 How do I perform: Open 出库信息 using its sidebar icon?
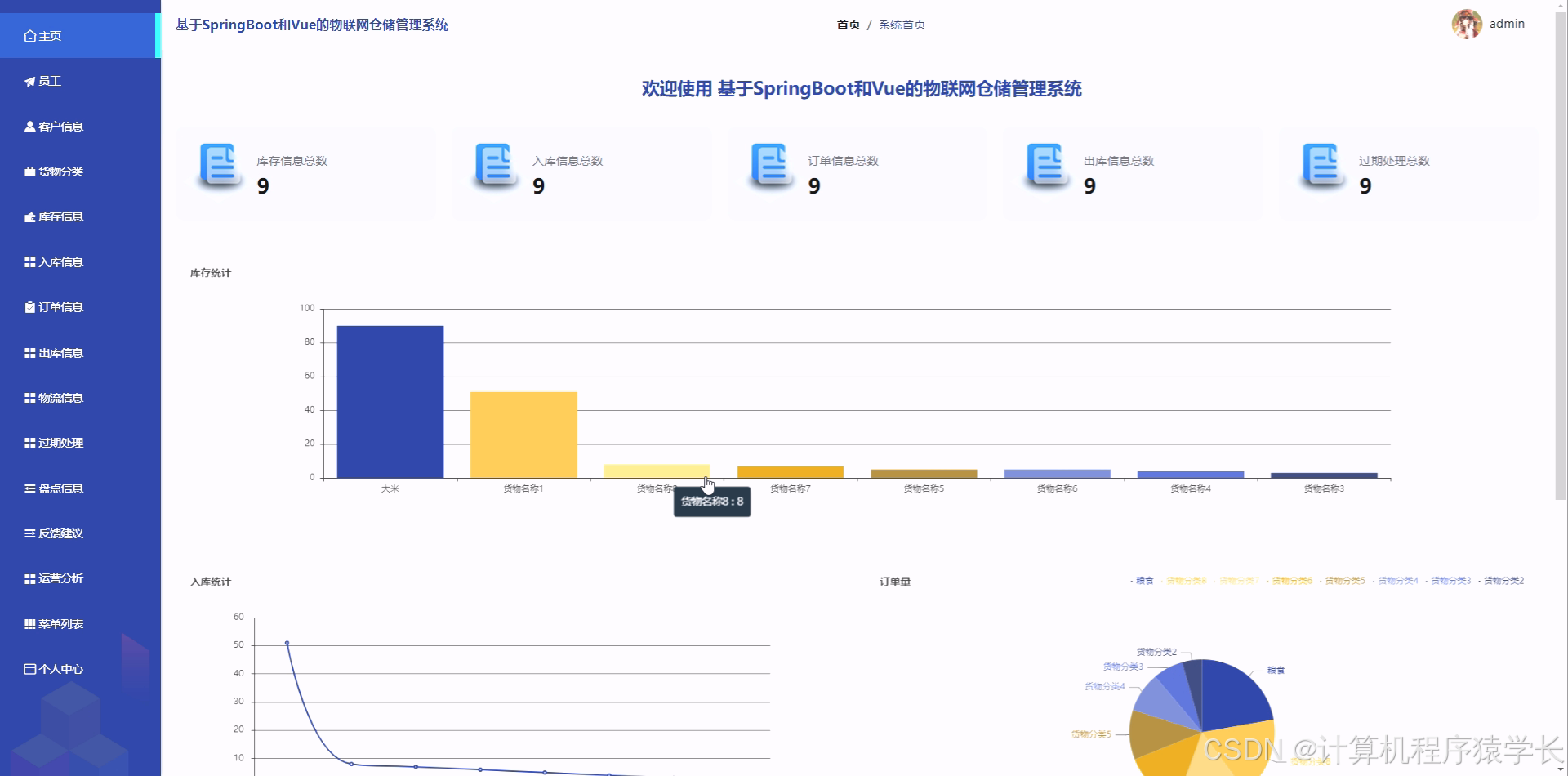(x=29, y=352)
